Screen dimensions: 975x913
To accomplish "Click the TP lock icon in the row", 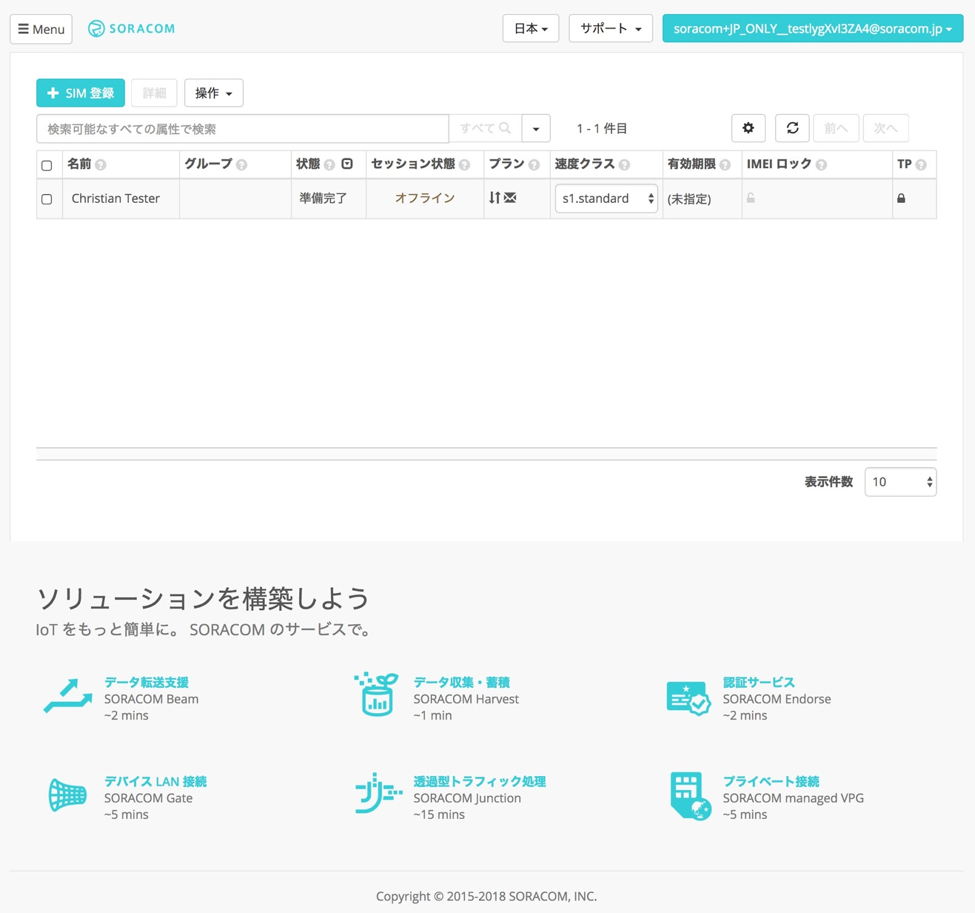I will 901,198.
